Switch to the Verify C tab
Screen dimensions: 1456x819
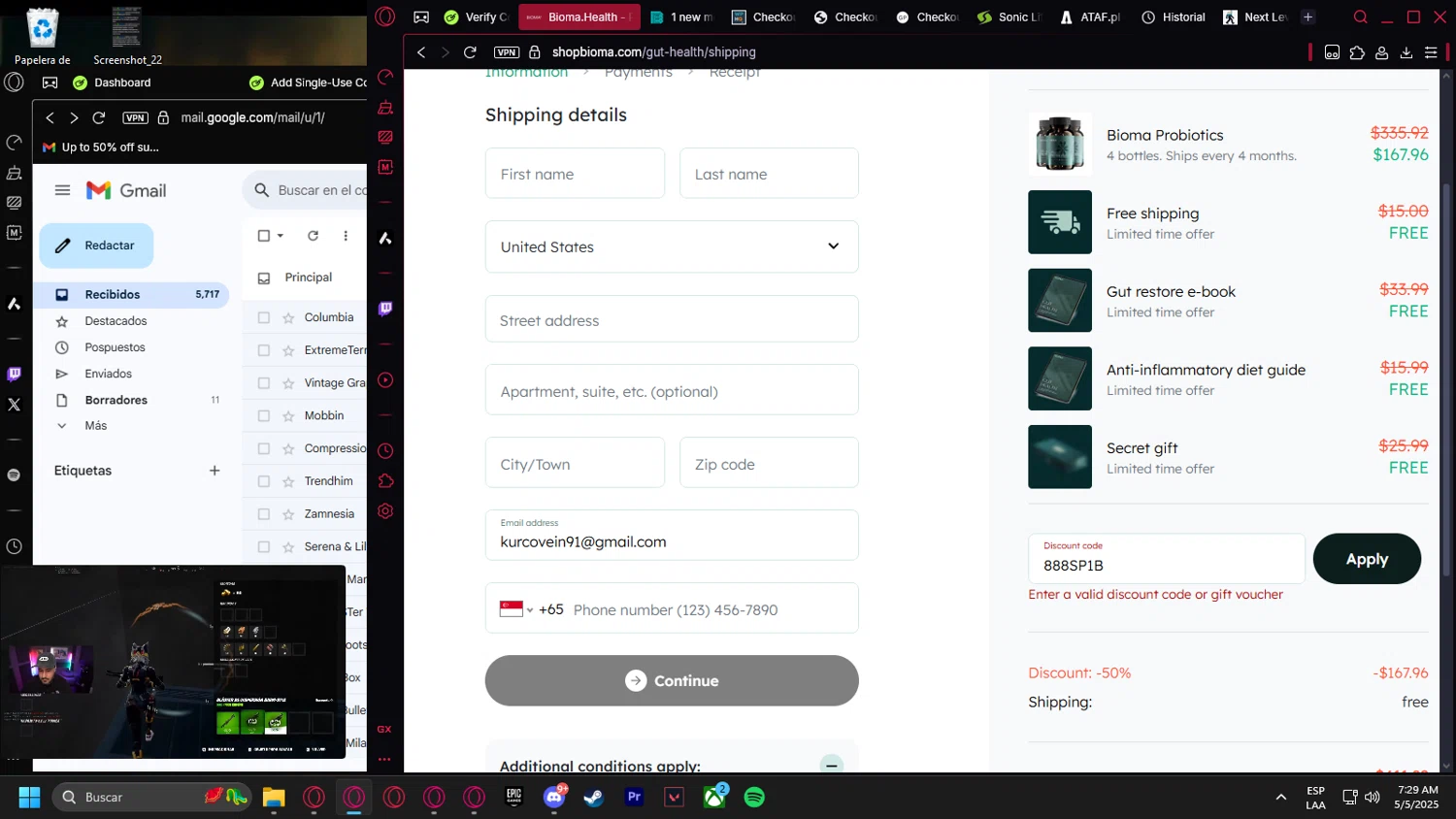click(477, 16)
